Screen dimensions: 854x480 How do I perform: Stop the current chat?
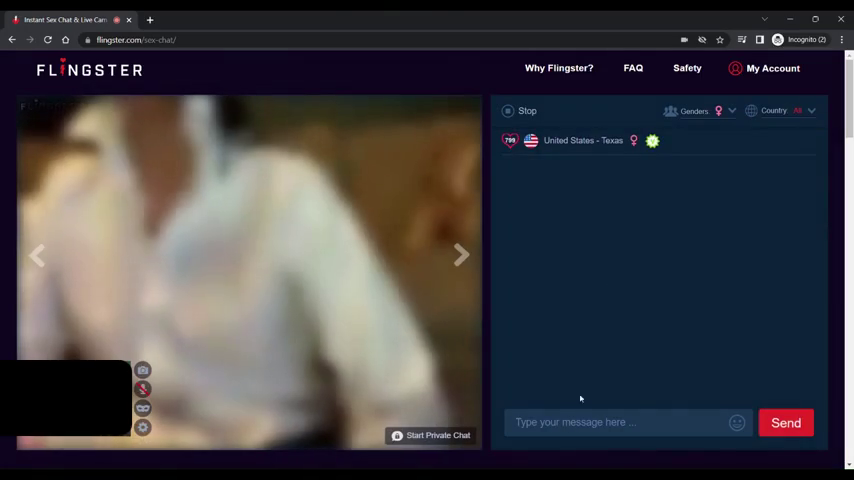[519, 111]
